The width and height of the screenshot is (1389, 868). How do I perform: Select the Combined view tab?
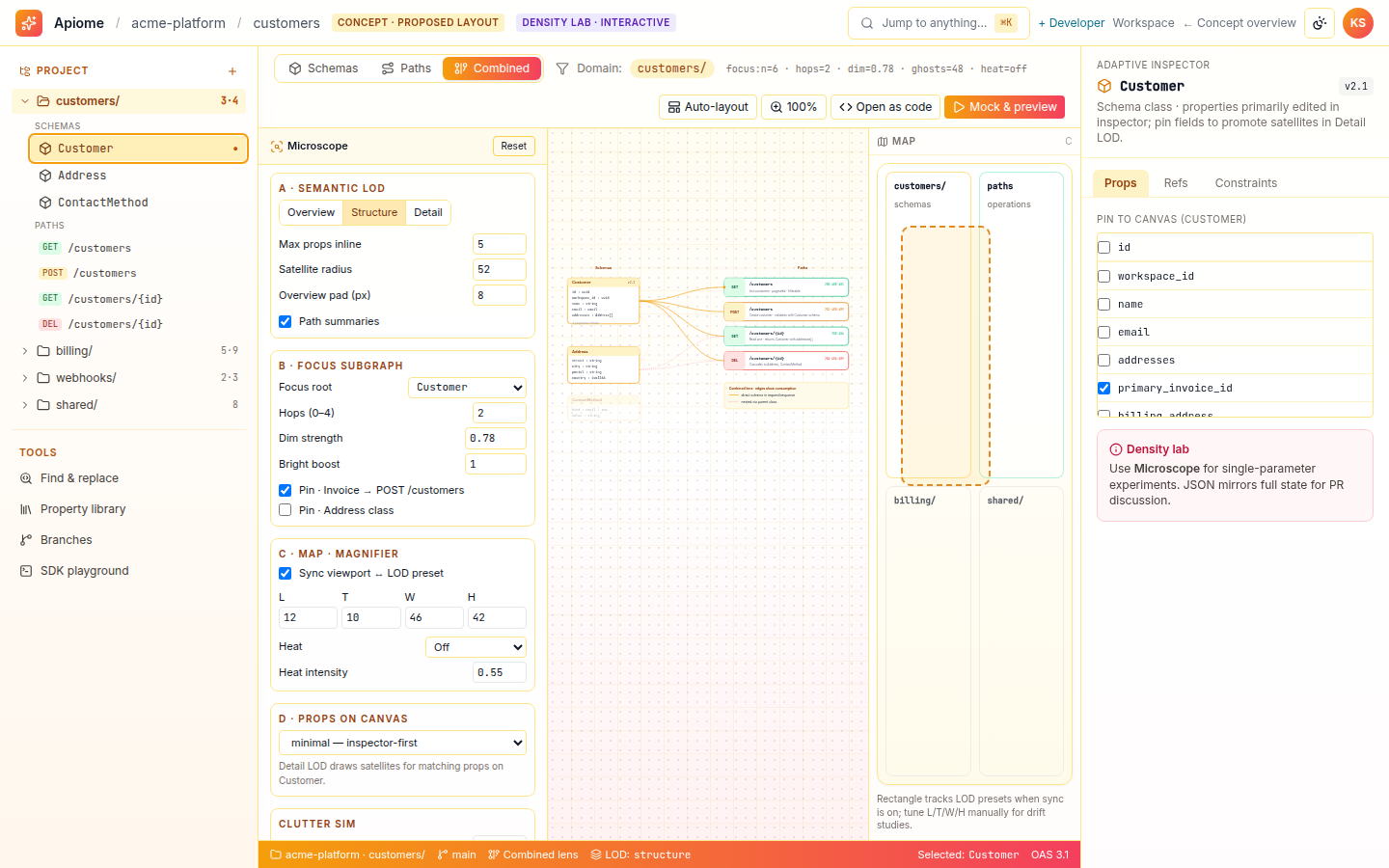(492, 68)
